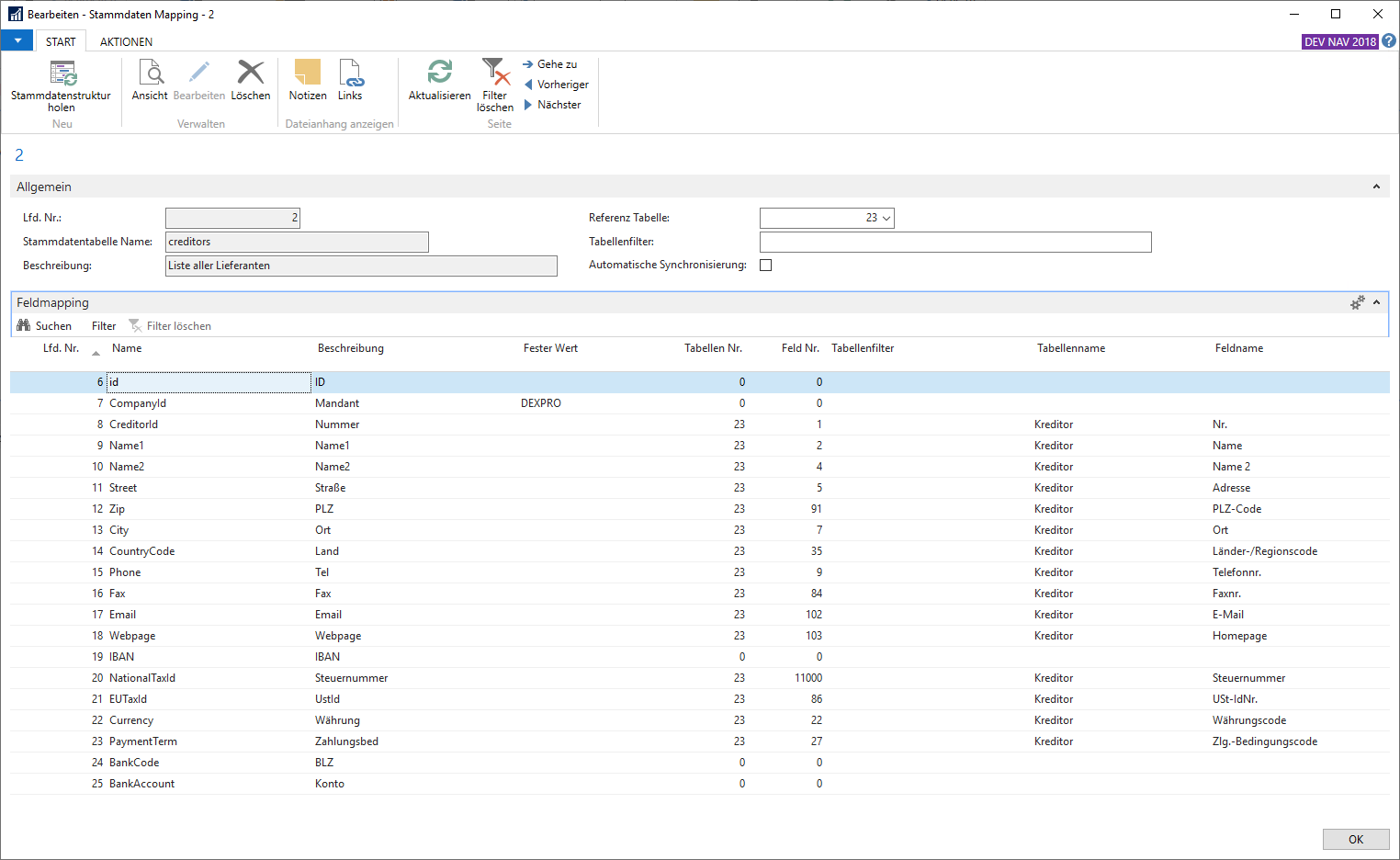
Task: Click the Löschen delete icon
Action: click(x=251, y=73)
